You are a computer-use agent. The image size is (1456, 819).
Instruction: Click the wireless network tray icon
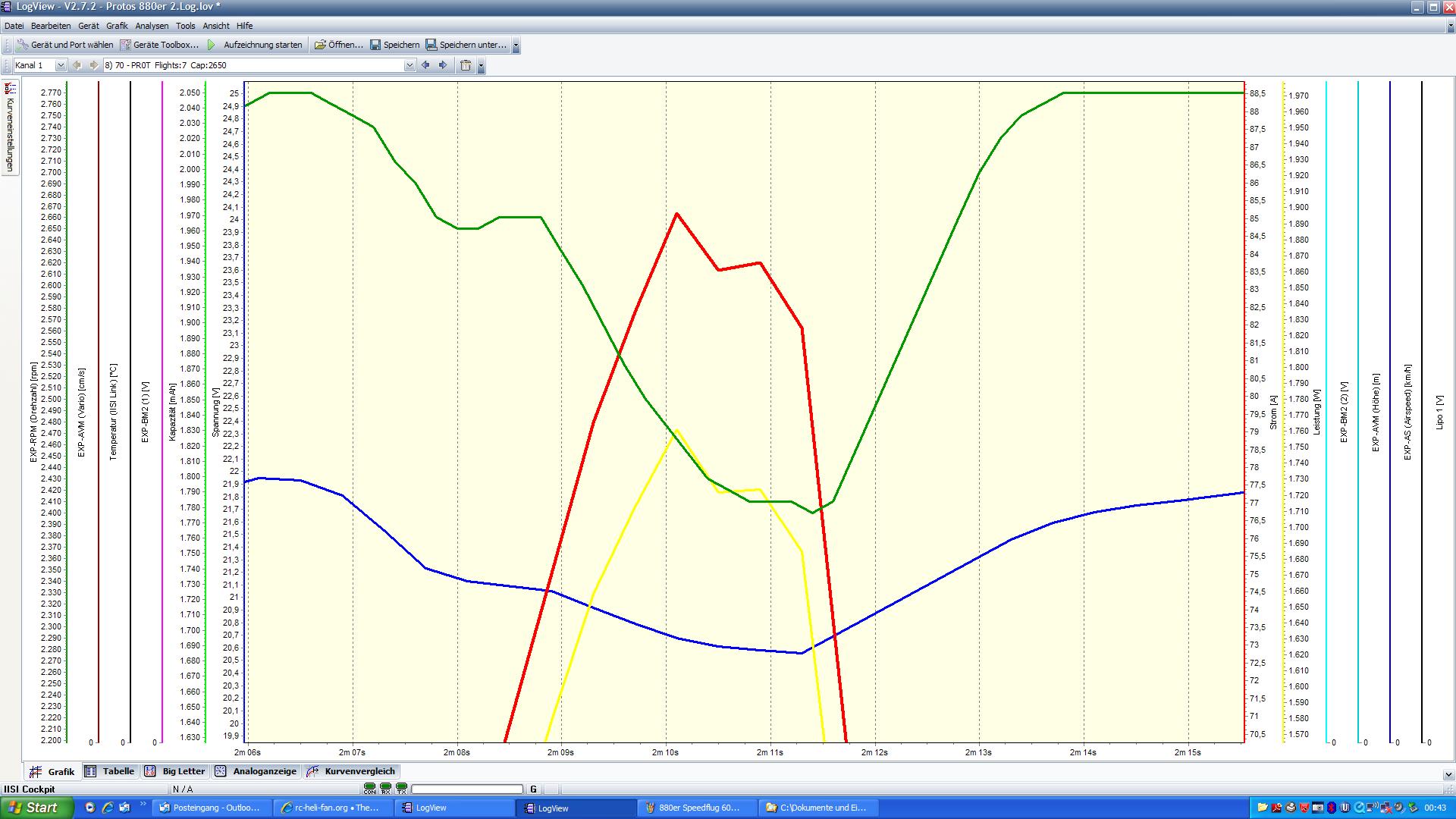(1373, 808)
